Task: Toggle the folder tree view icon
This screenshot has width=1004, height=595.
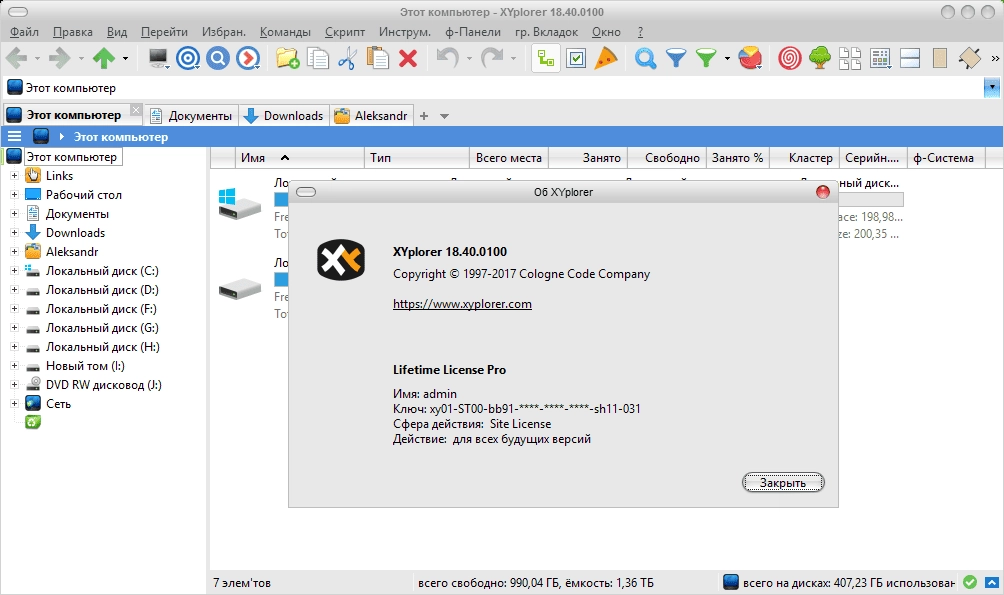Action: (546, 58)
